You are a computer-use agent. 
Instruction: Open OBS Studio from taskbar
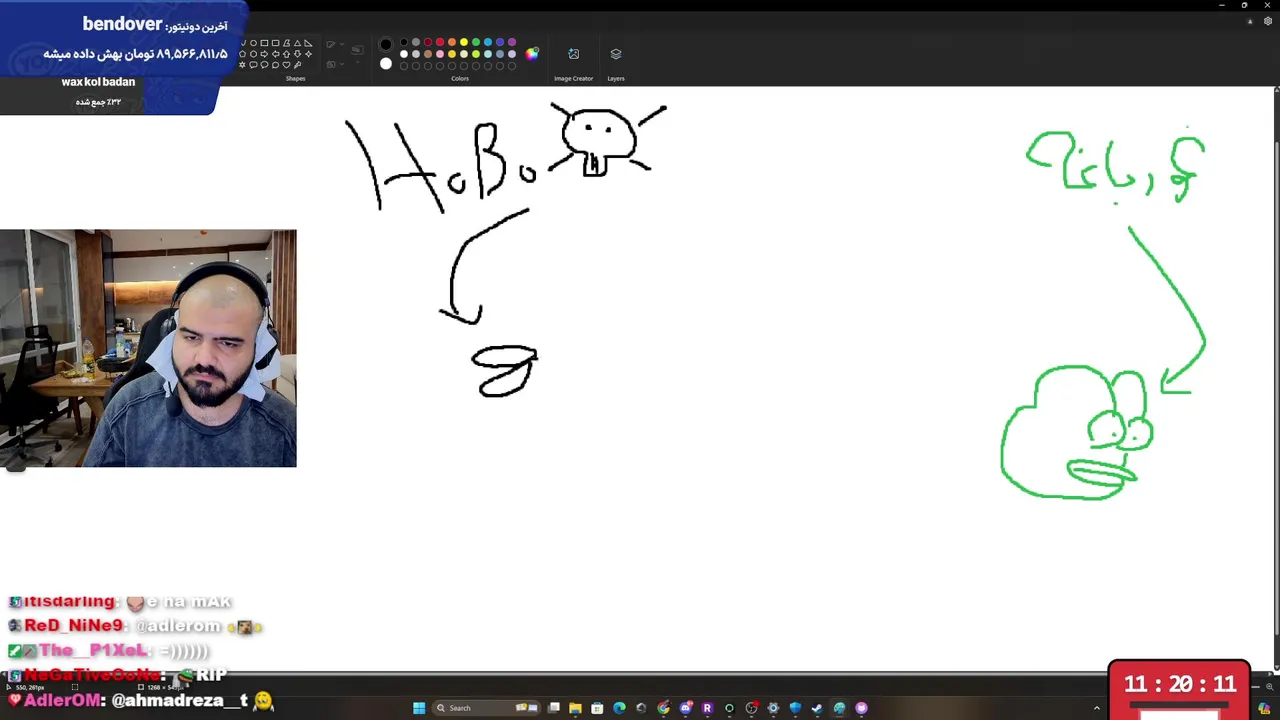pyautogui.click(x=751, y=708)
